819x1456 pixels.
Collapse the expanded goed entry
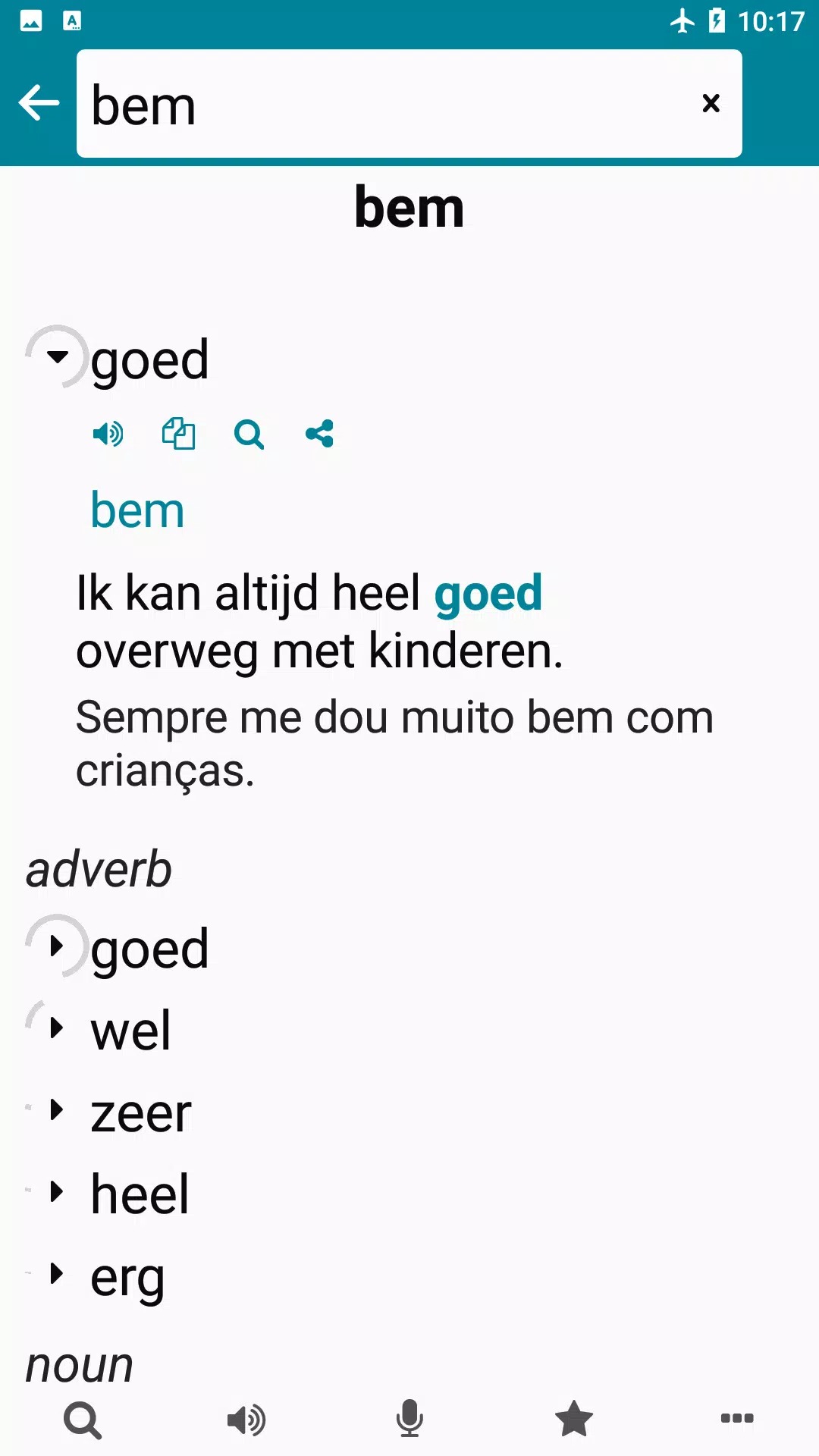pos(57,356)
